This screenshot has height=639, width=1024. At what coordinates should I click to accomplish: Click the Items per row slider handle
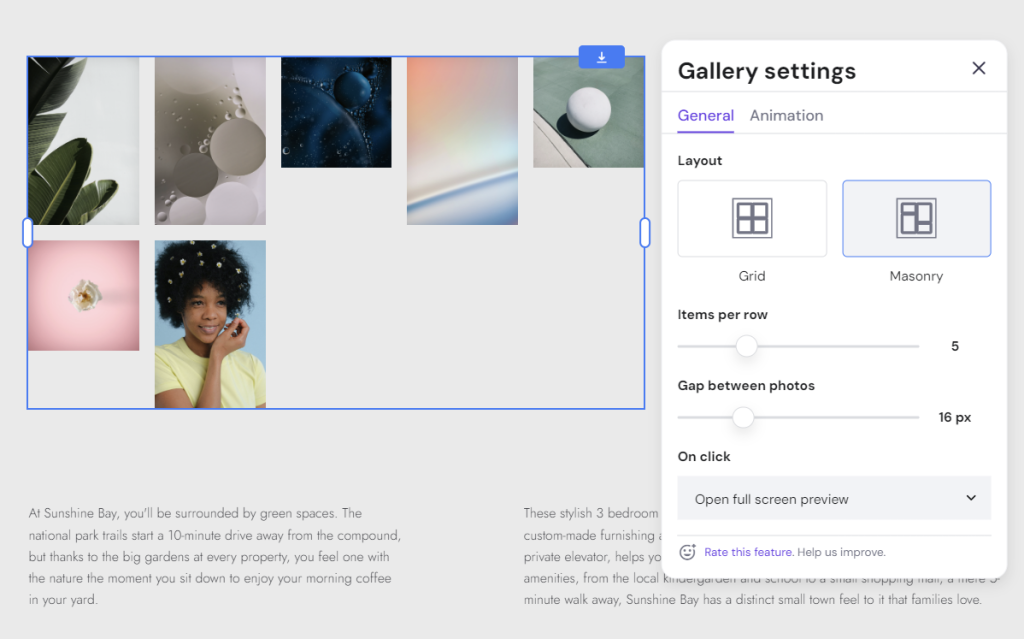[746, 346]
